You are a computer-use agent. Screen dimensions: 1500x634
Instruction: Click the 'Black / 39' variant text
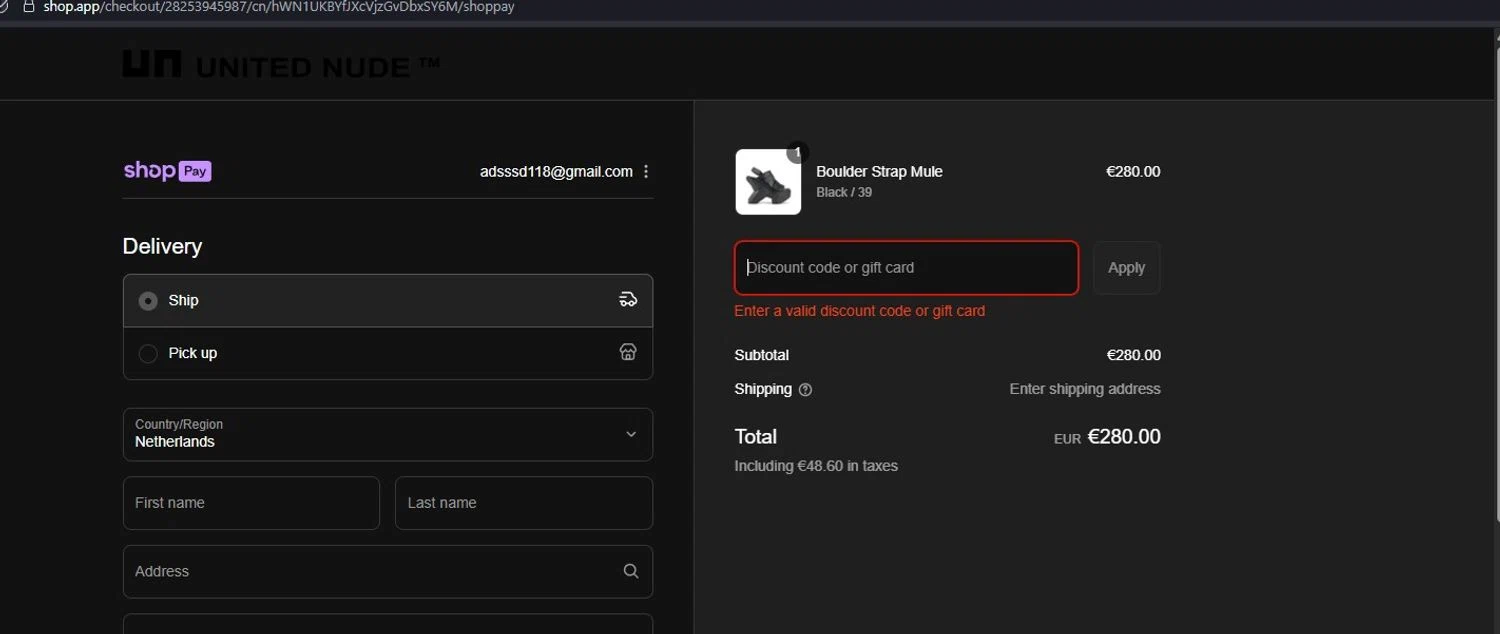click(x=844, y=192)
